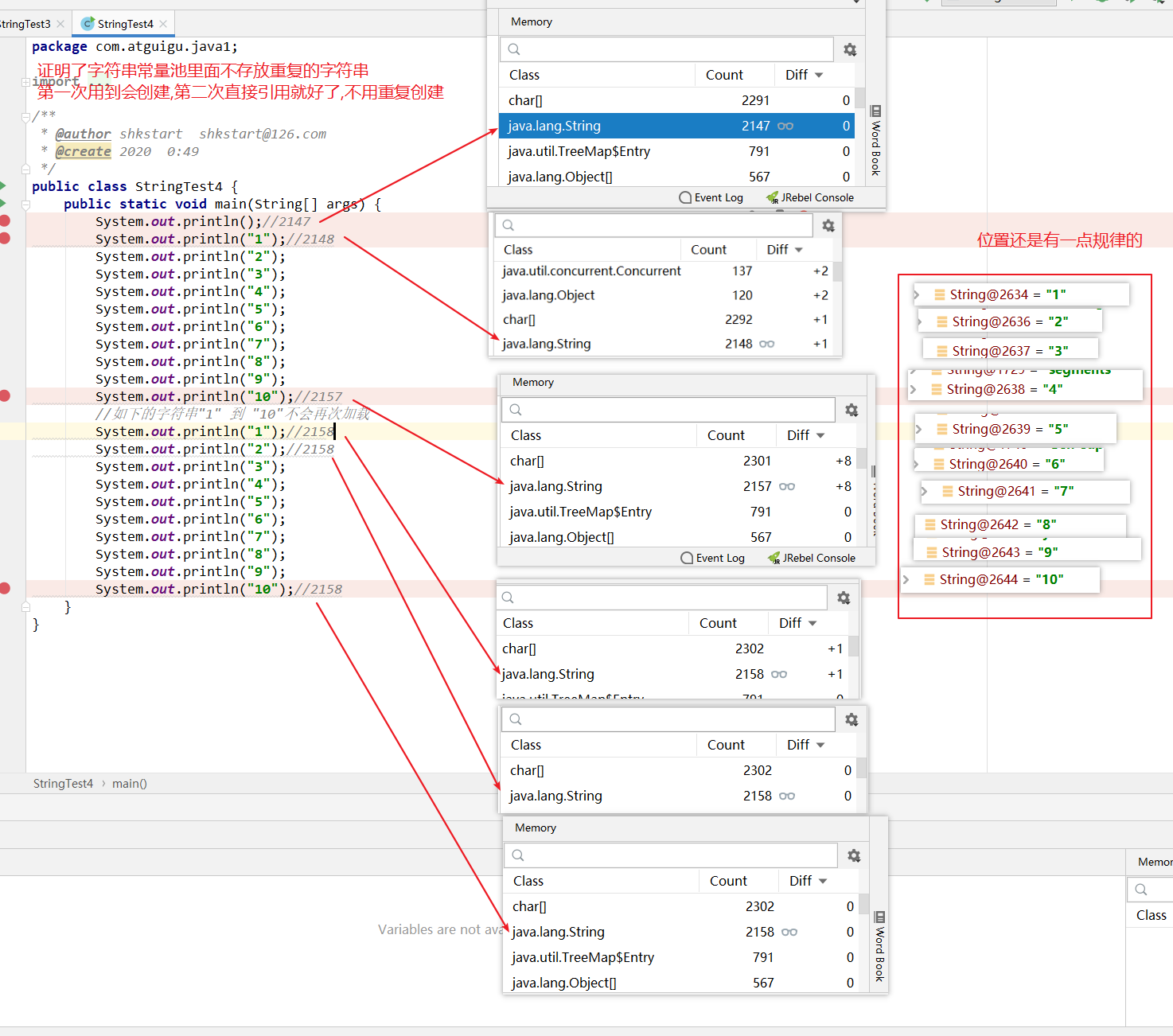Click tracking glasses icon beside String count 2157

pos(787,487)
